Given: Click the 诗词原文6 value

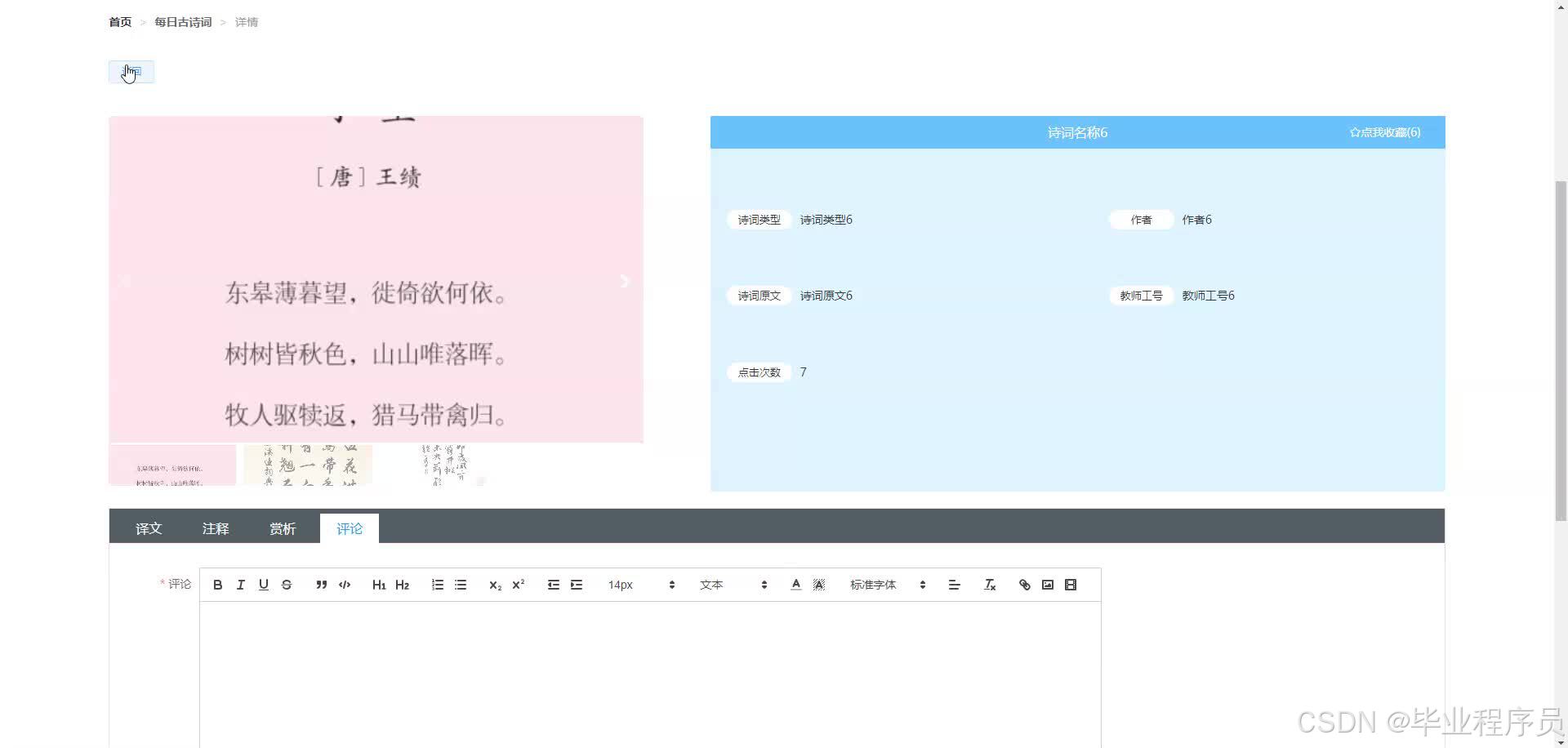Looking at the screenshot, I should [x=826, y=296].
